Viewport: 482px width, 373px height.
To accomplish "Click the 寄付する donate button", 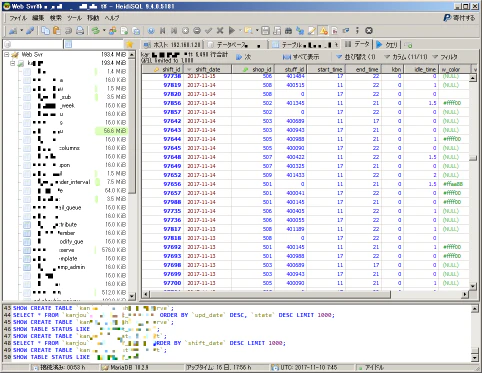I will pyautogui.click(x=459, y=18).
